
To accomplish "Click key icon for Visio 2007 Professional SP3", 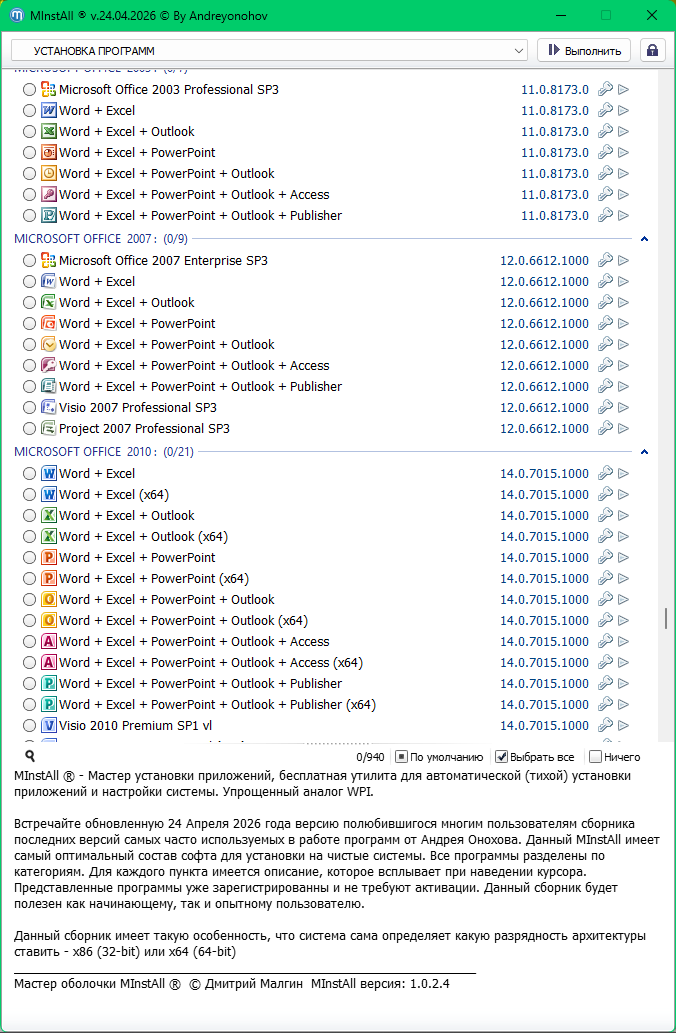I will 605,407.
